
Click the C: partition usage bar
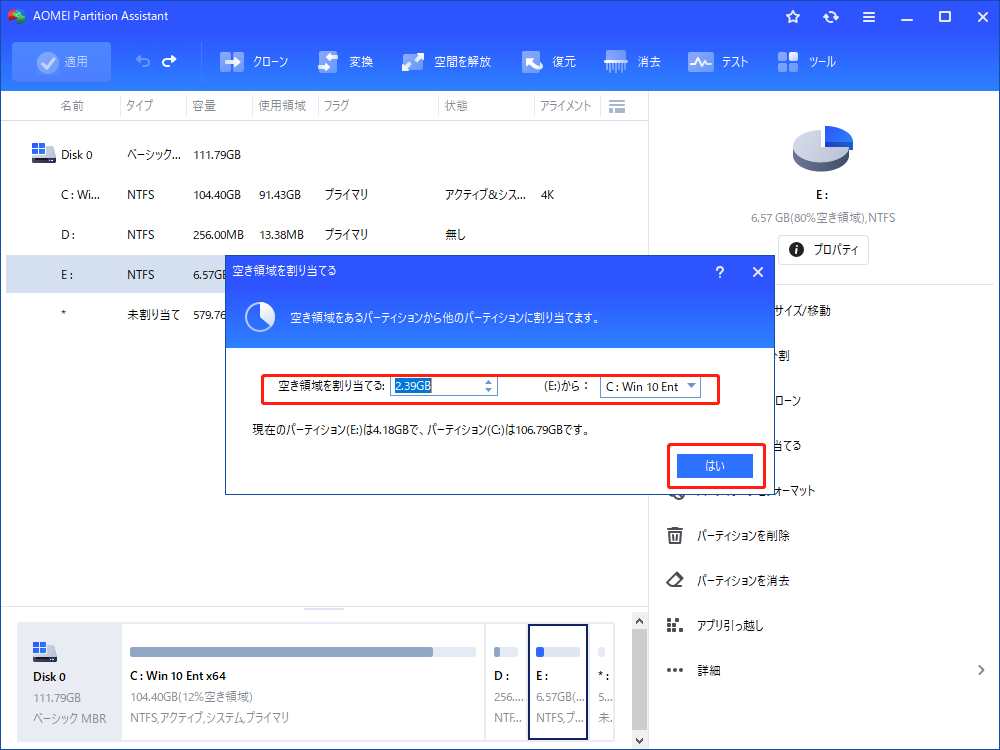[303, 652]
